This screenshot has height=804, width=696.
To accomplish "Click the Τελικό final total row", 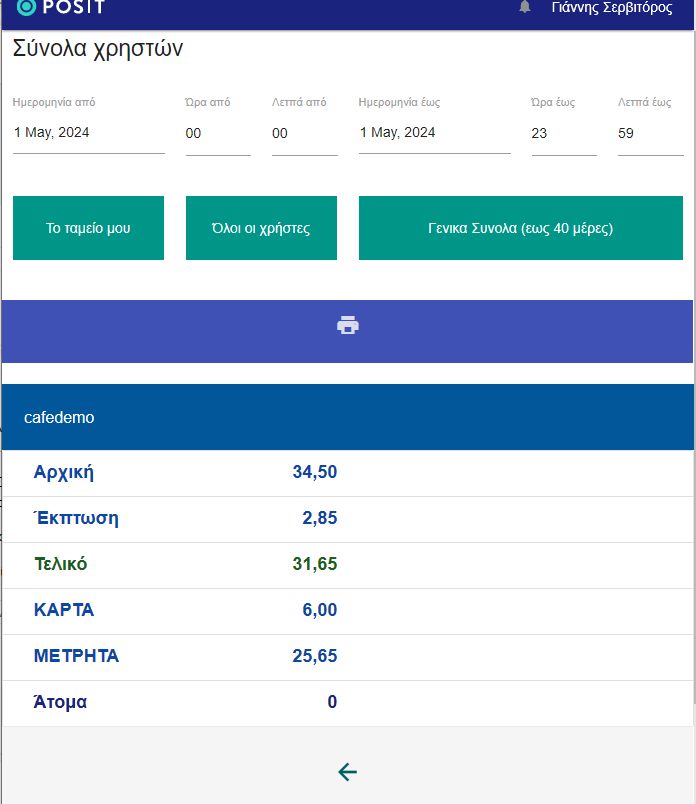I will coord(348,565).
